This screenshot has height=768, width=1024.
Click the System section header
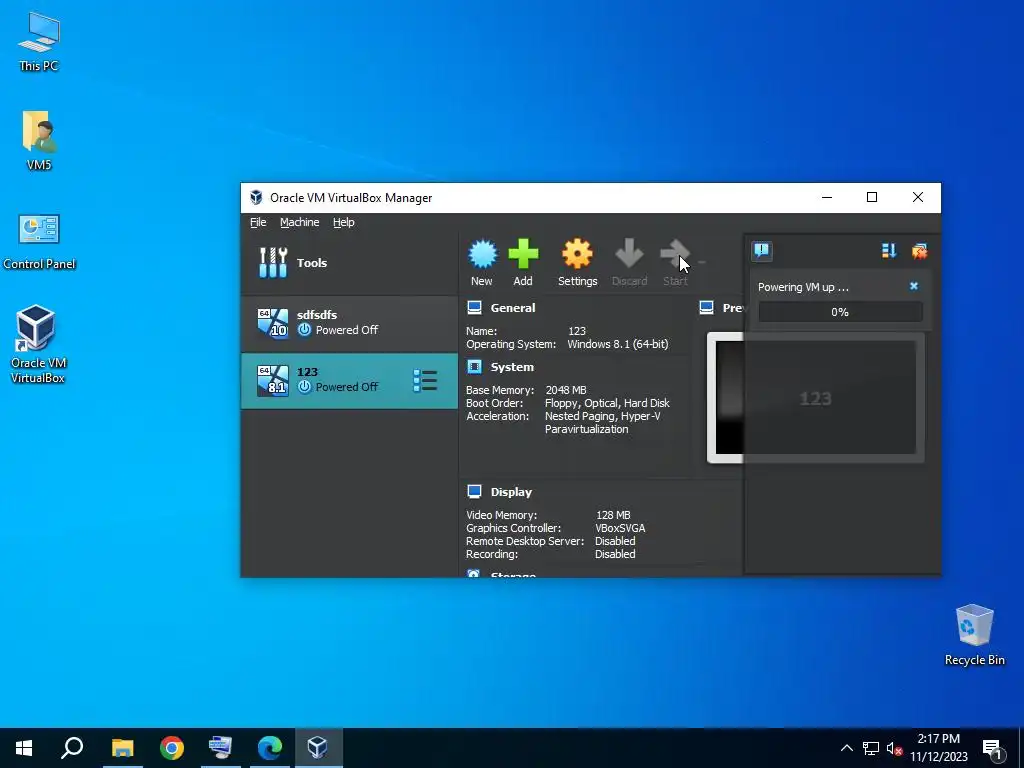512,367
